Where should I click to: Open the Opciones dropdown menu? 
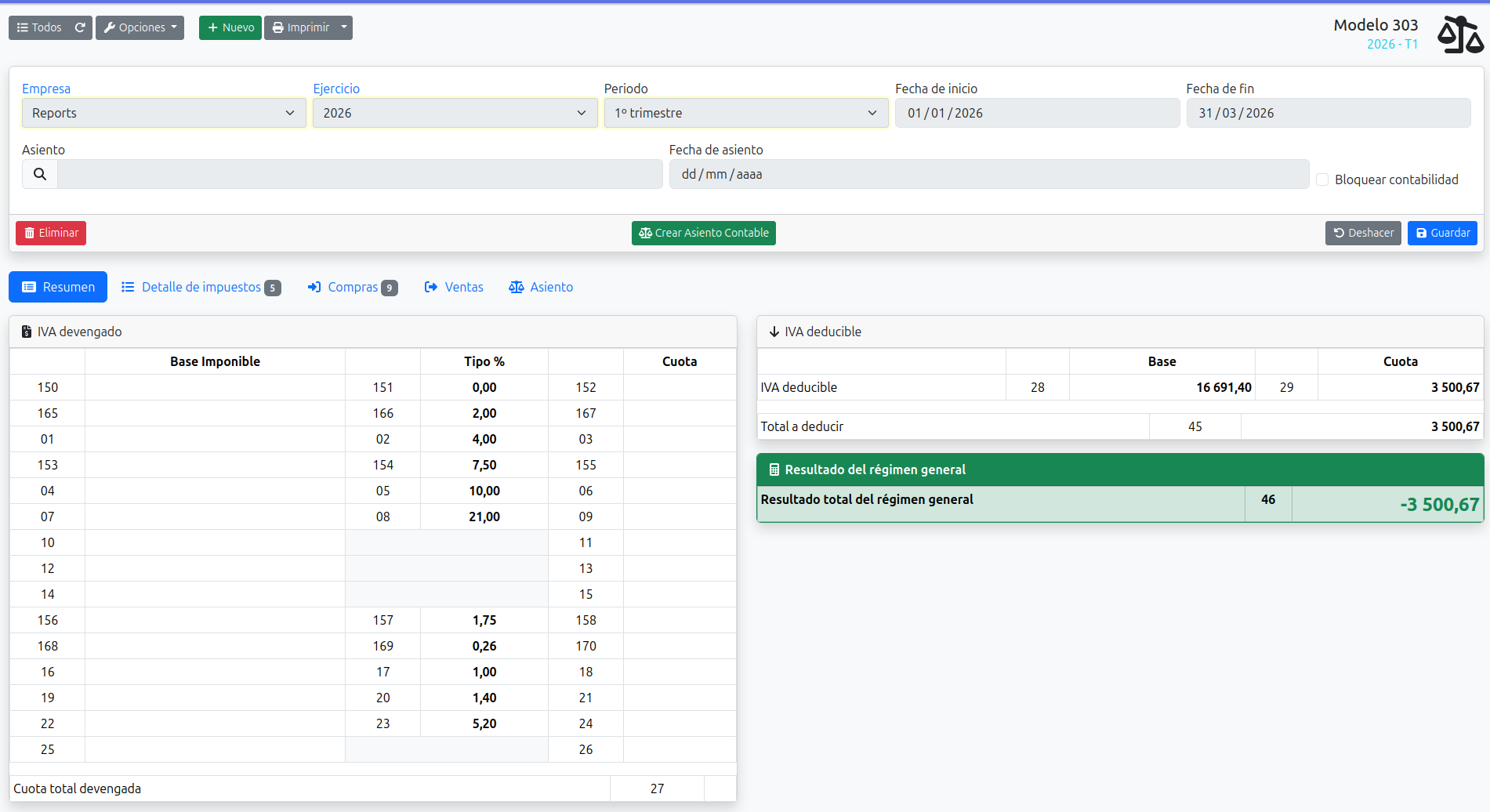click(x=140, y=27)
